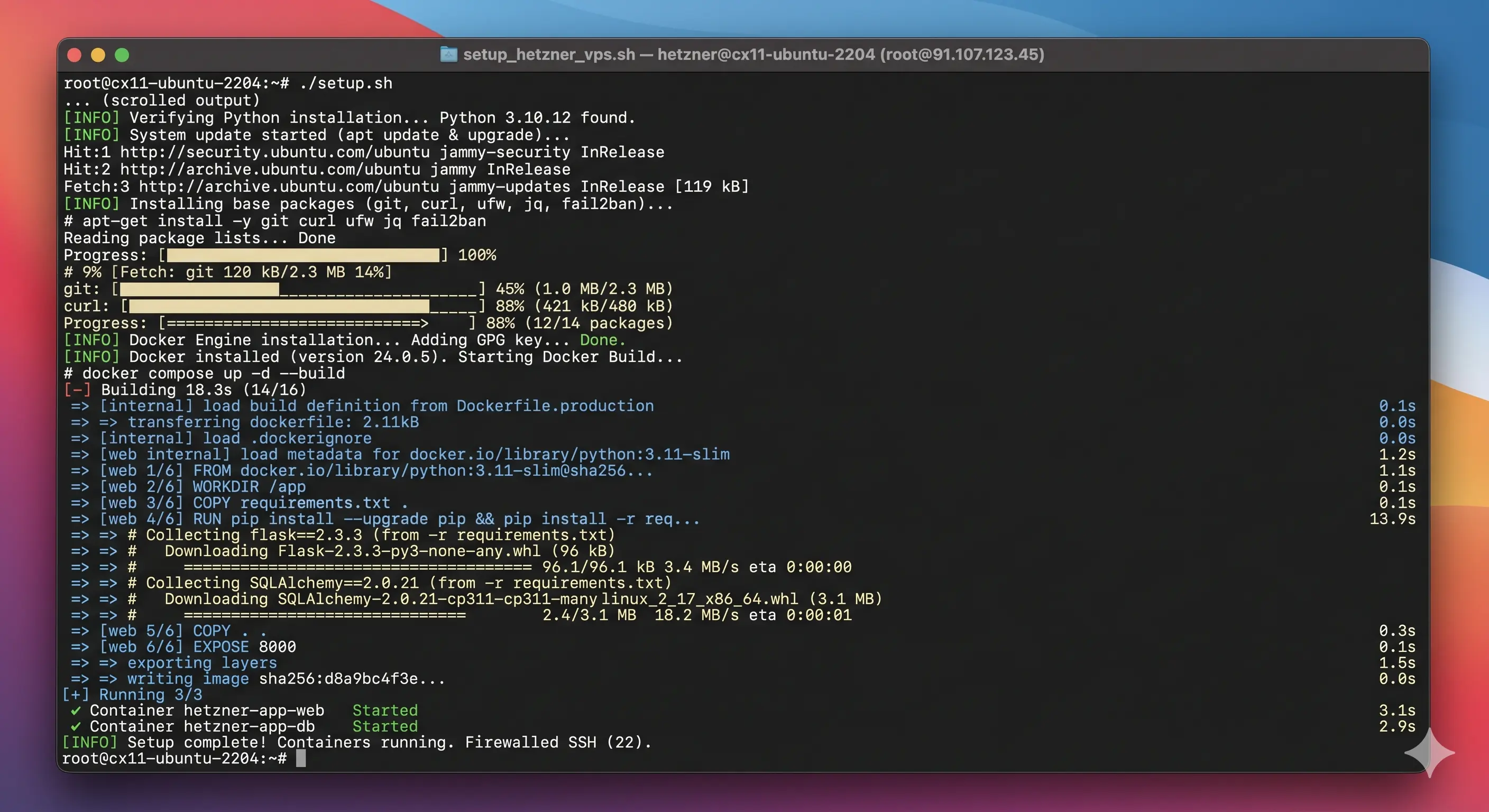Click the git download progress bar at 45%
This screenshot has width=1489, height=812.
pos(299,289)
